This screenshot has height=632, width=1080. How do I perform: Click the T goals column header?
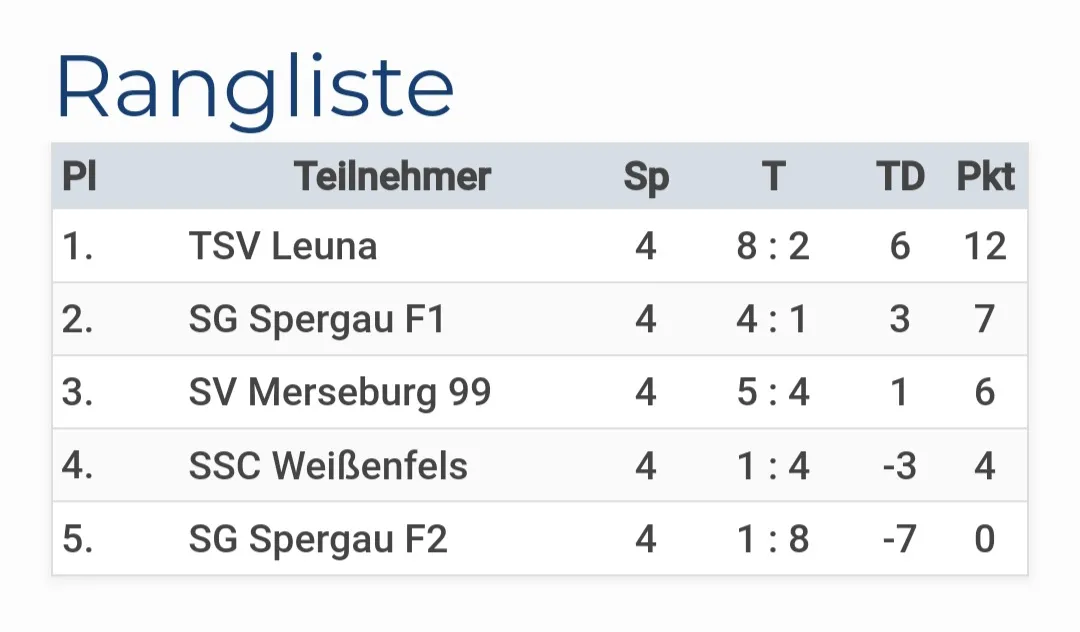pos(773,176)
